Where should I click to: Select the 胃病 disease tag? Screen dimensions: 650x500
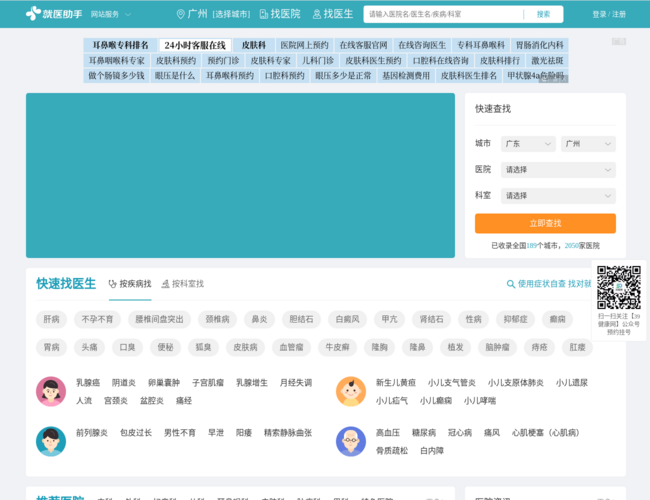click(x=51, y=347)
